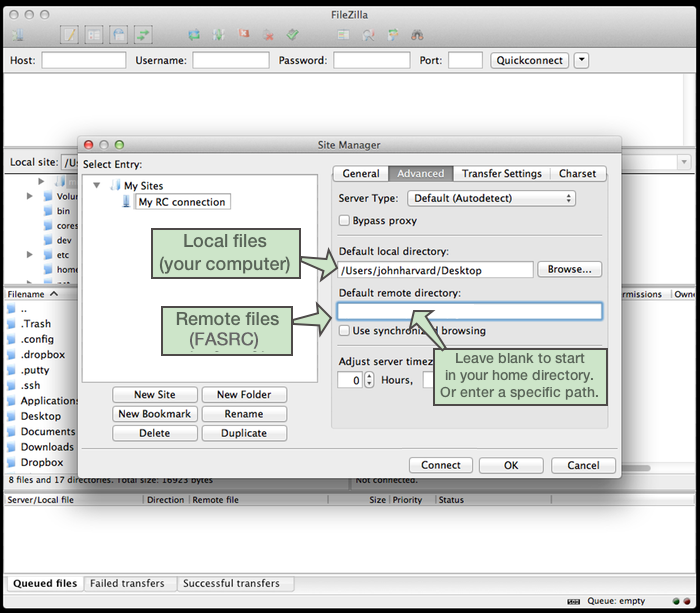Click the Rename button
The height and width of the screenshot is (613, 700).
244,414
